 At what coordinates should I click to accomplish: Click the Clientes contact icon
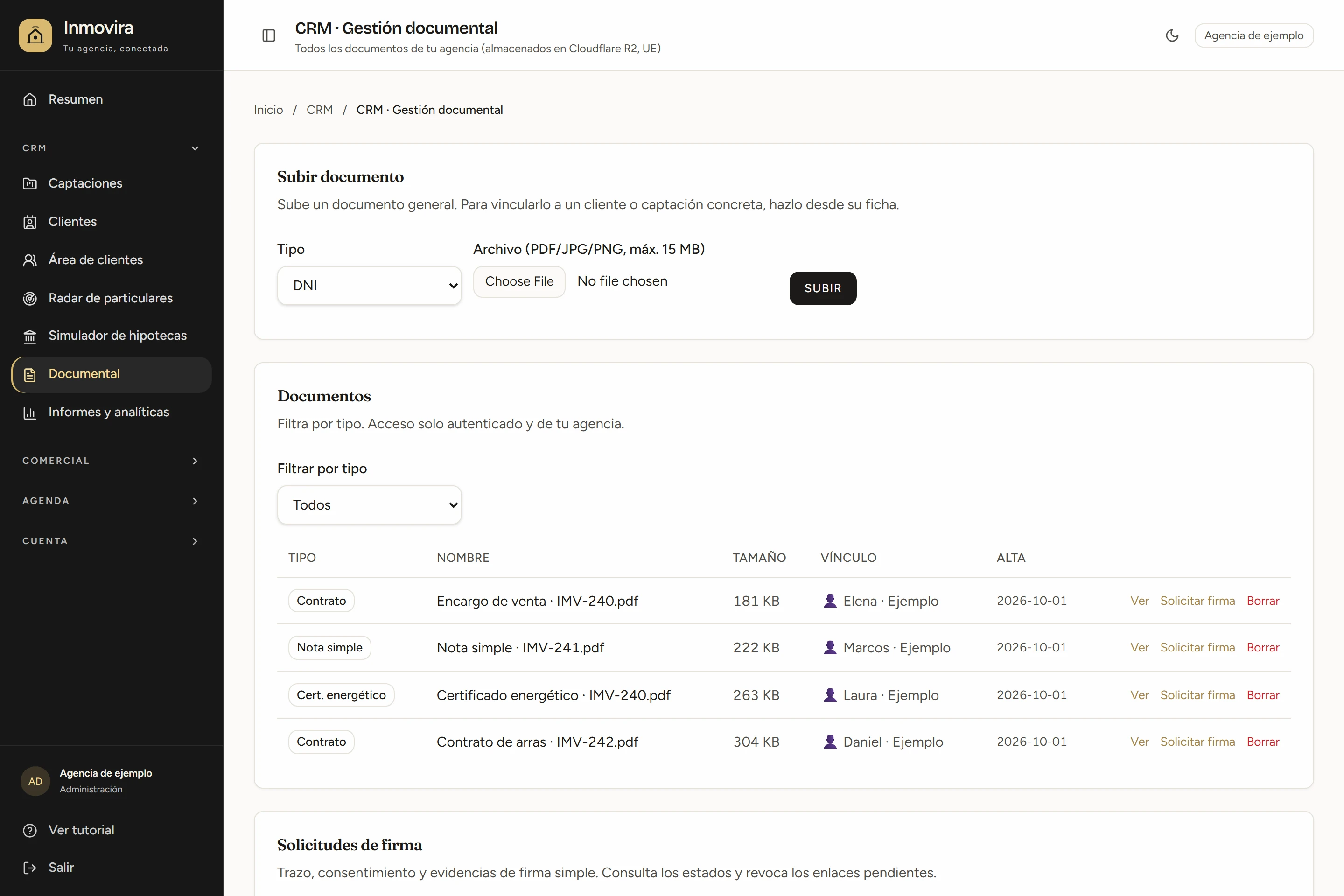click(30, 222)
